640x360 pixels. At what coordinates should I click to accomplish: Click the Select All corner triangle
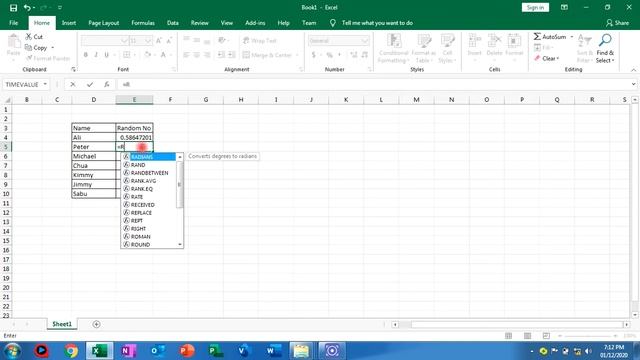point(7,100)
